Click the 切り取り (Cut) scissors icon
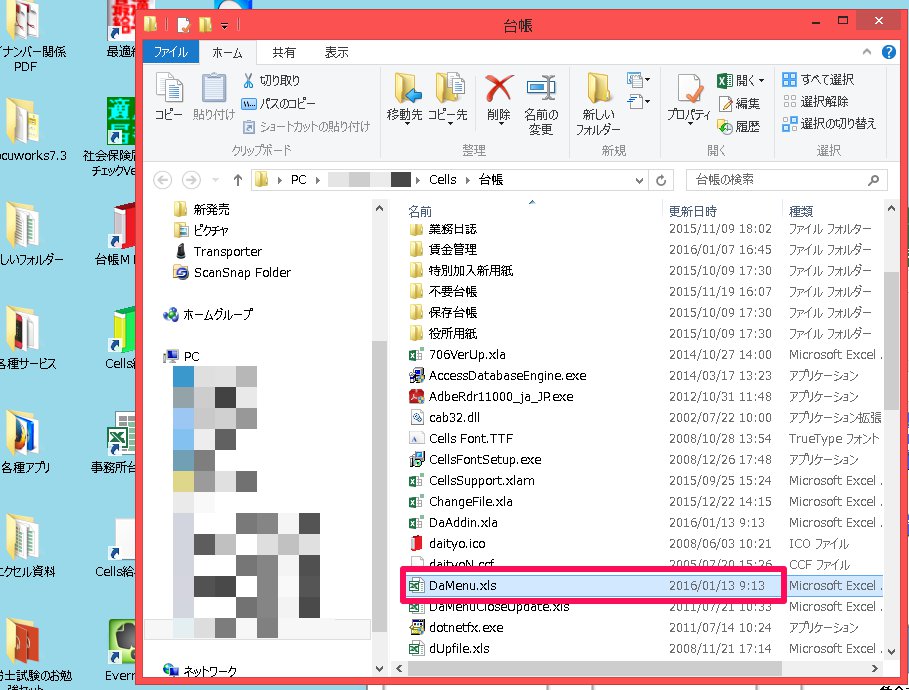This screenshot has height=690, width=909. click(249, 80)
